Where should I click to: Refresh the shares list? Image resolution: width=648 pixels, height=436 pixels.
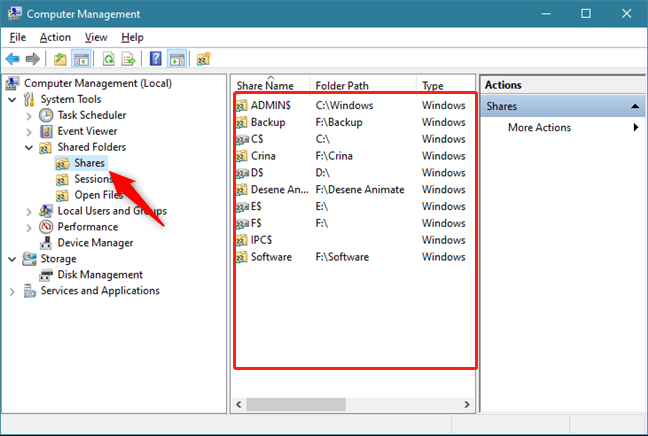pyautogui.click(x=109, y=59)
